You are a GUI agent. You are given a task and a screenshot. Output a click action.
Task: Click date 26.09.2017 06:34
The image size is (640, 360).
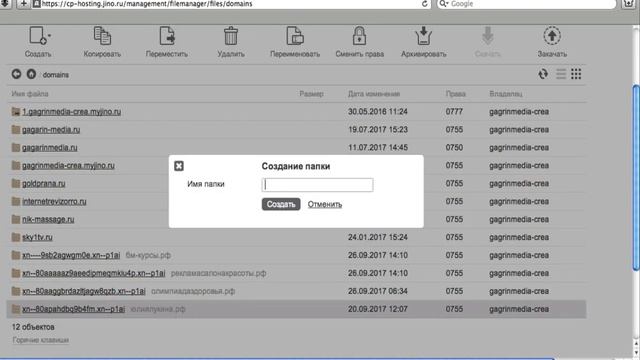click(378, 291)
